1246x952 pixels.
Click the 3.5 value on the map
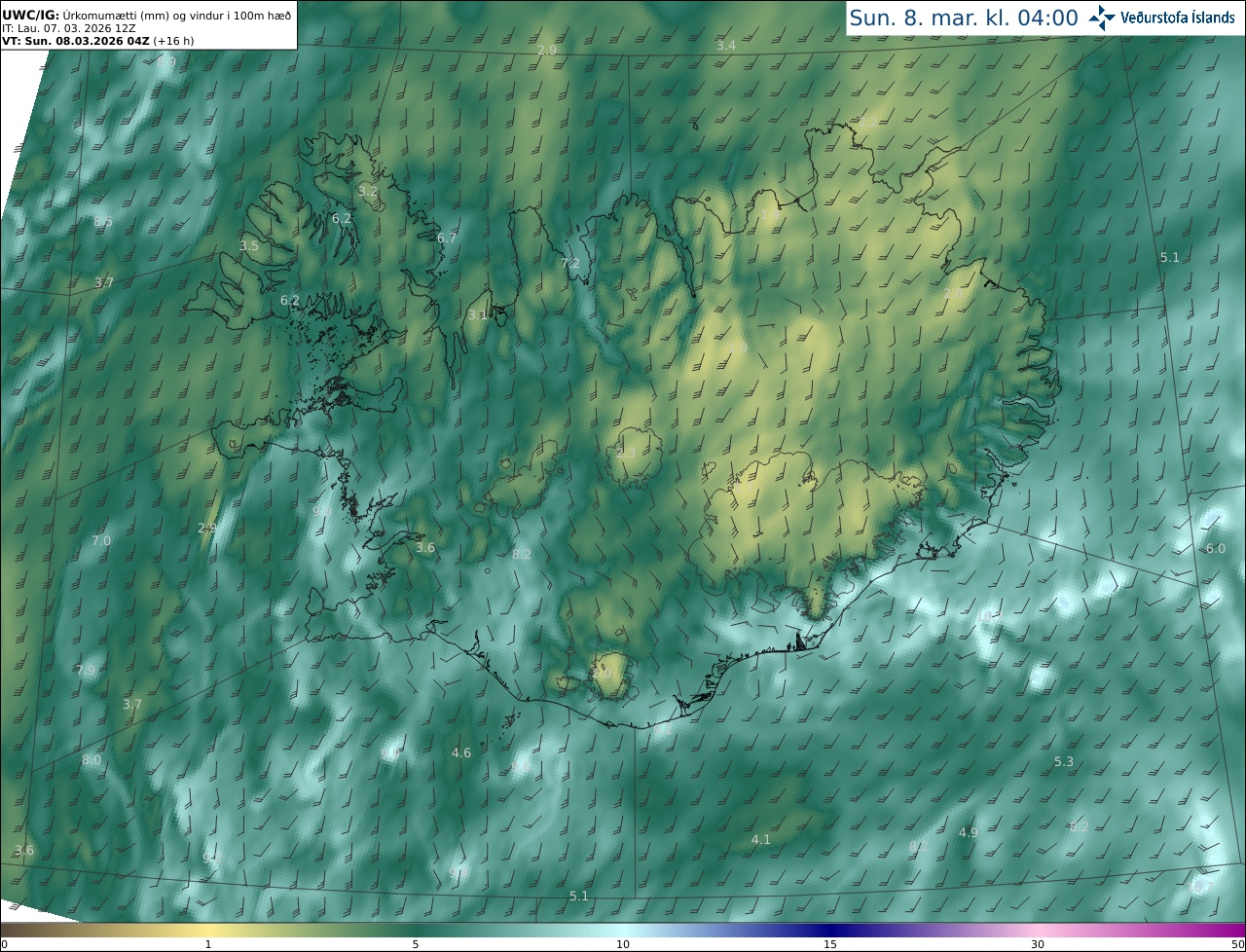[249, 245]
